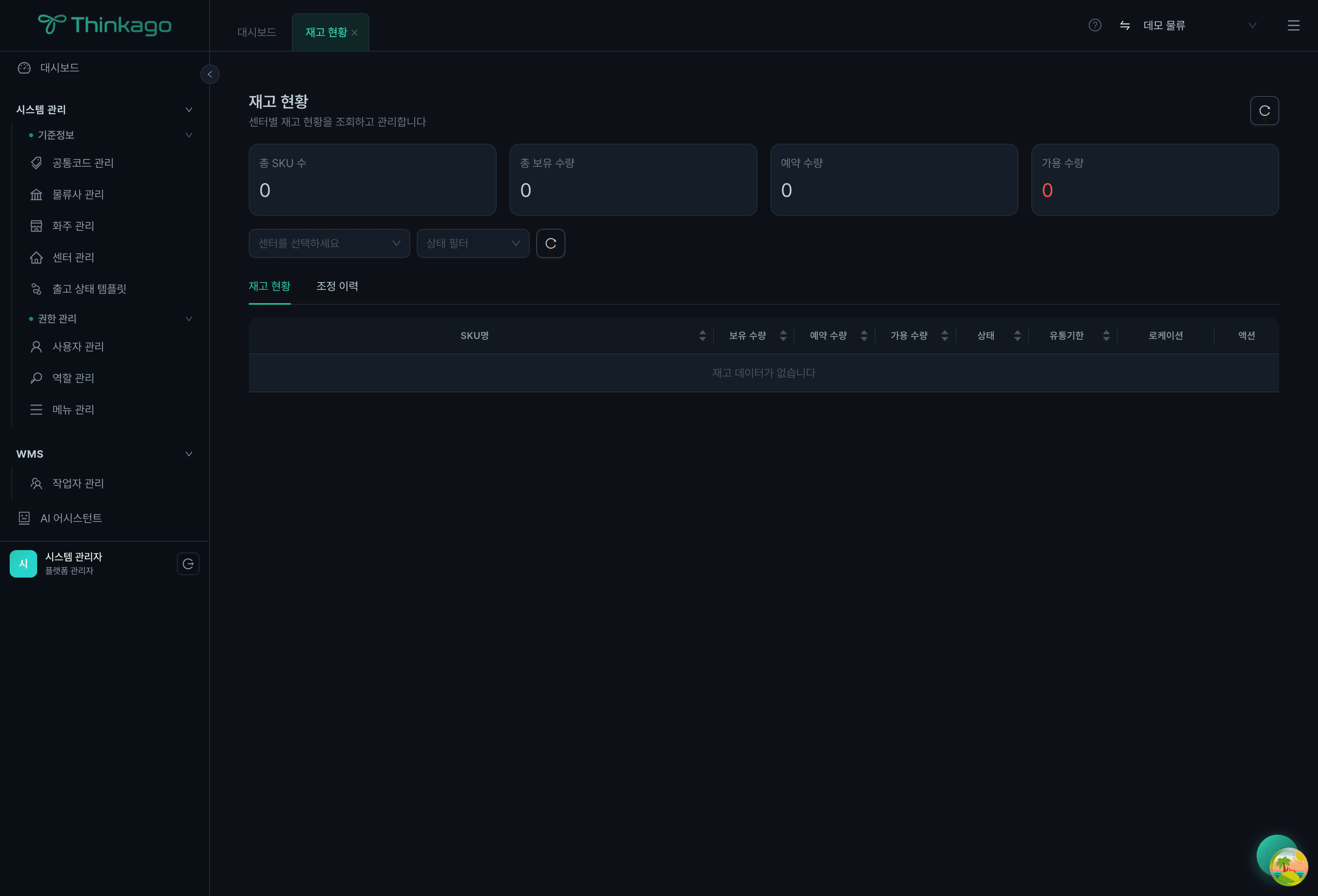
Task: Open the 상태 필터 dropdown
Action: [472, 244]
